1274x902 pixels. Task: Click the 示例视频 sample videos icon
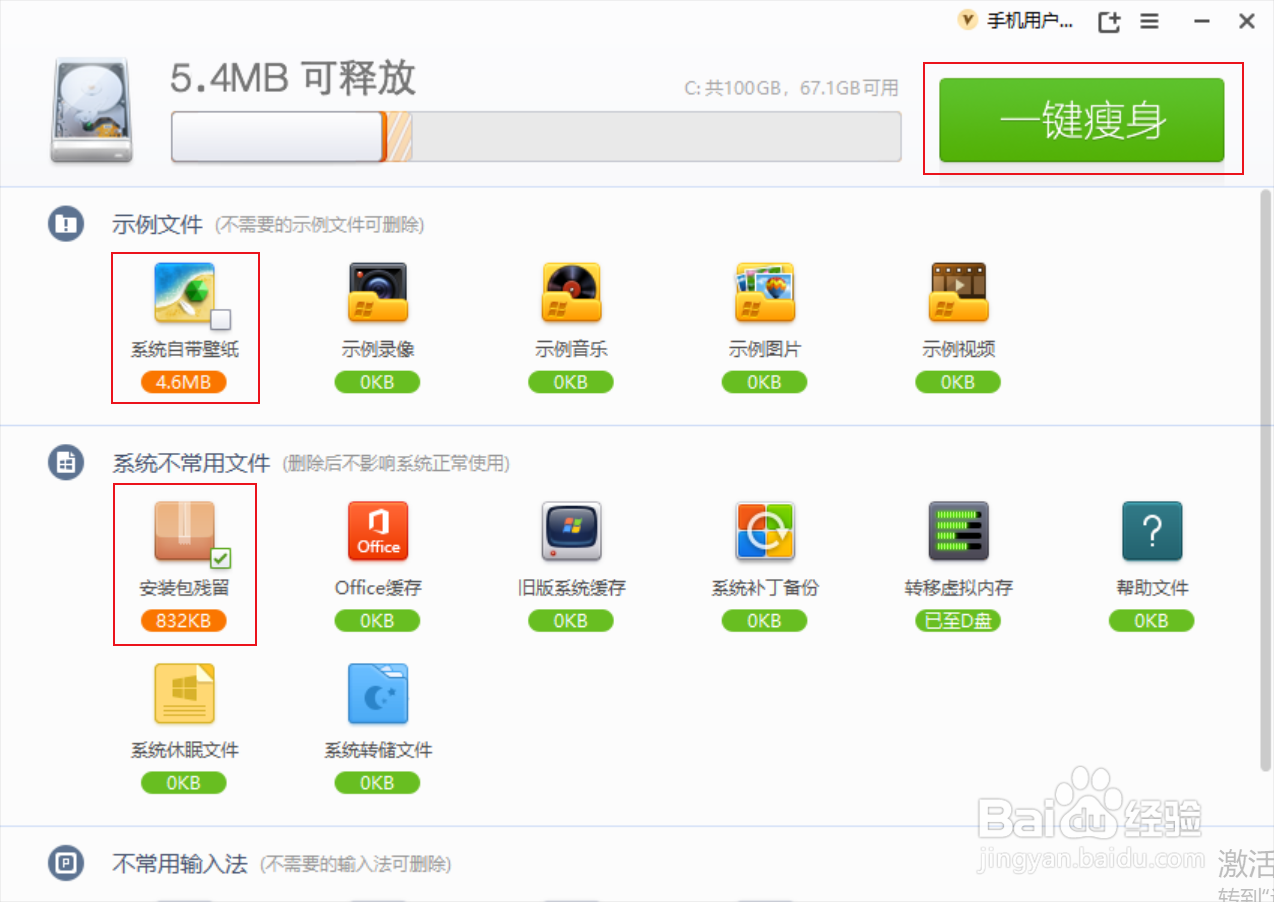[957, 291]
